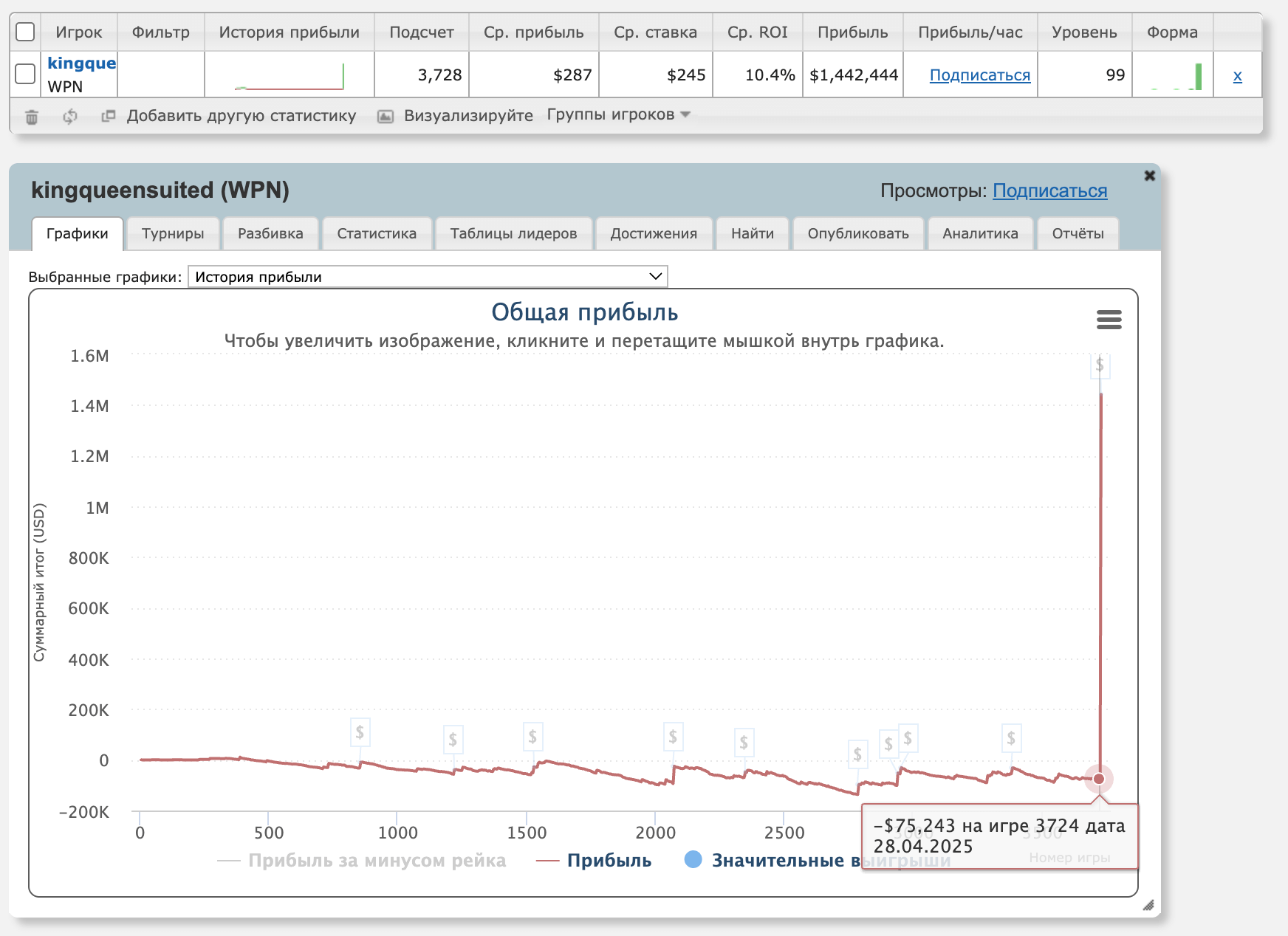Click Подписаться link next to Просмотры

click(x=1049, y=191)
